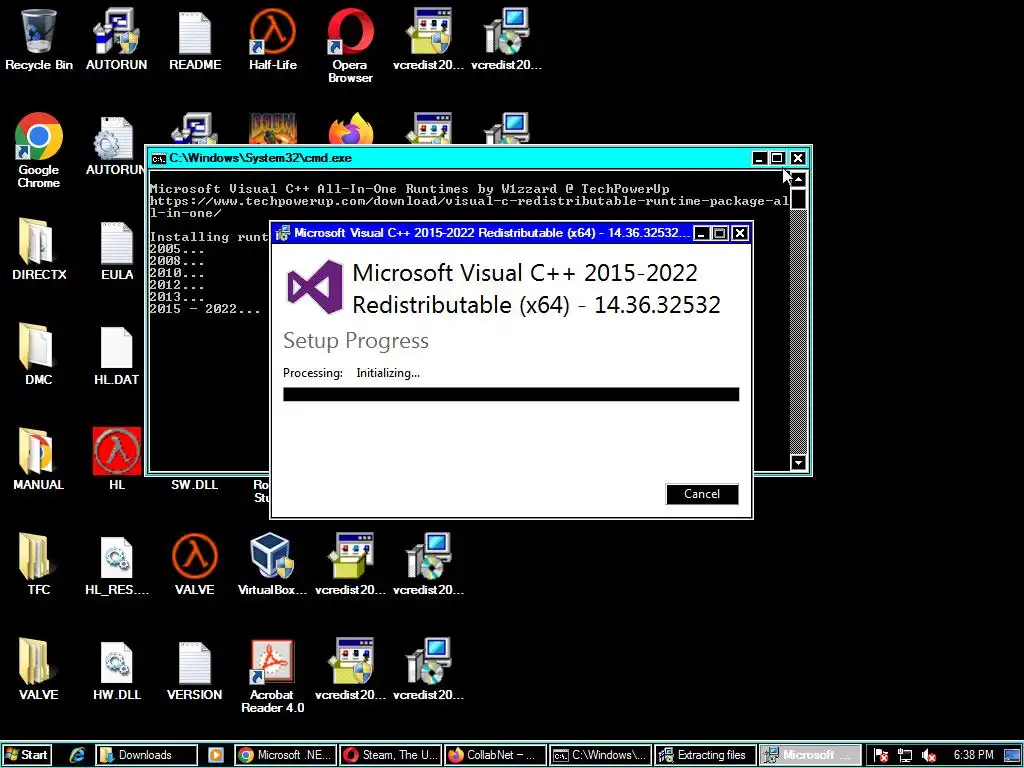Open the network tray icon
This screenshot has width=1024, height=768.
coord(904,756)
